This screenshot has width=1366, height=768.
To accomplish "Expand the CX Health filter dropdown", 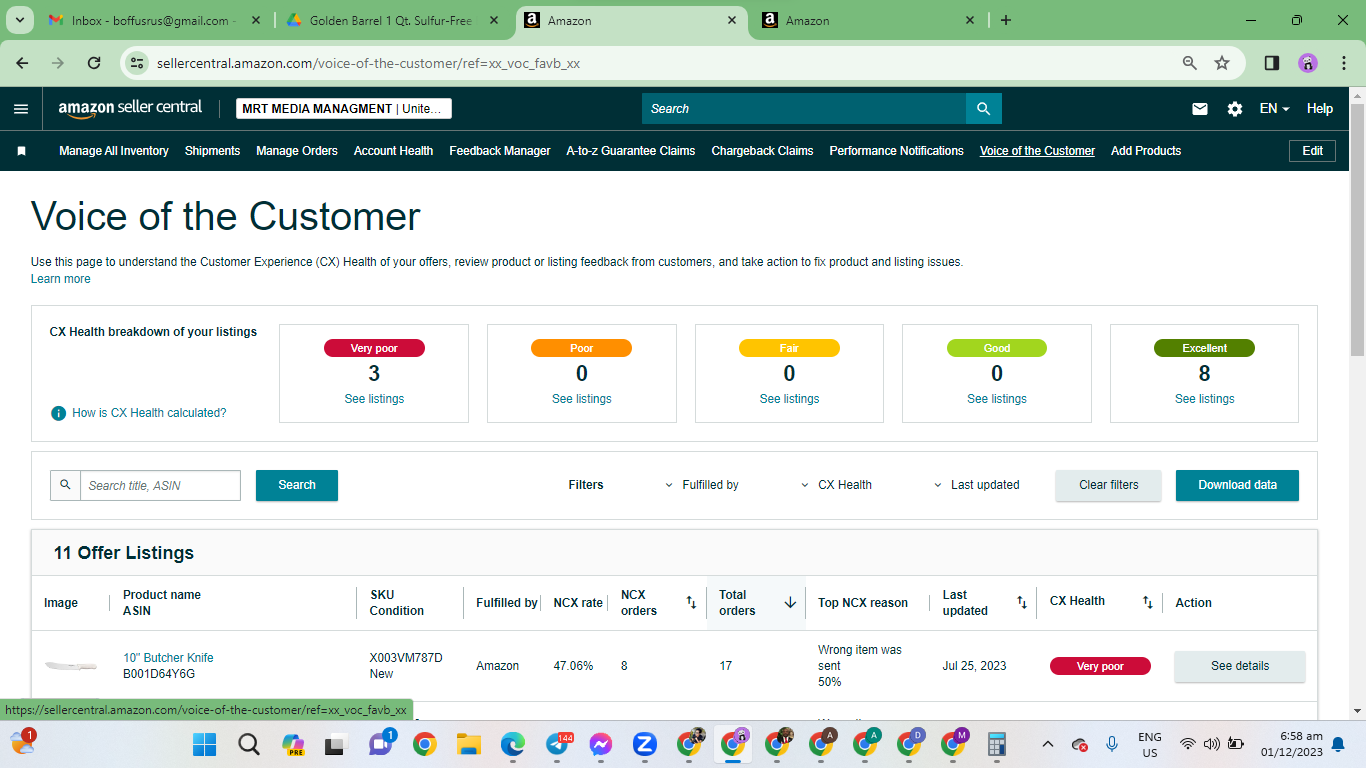I will click(x=836, y=485).
